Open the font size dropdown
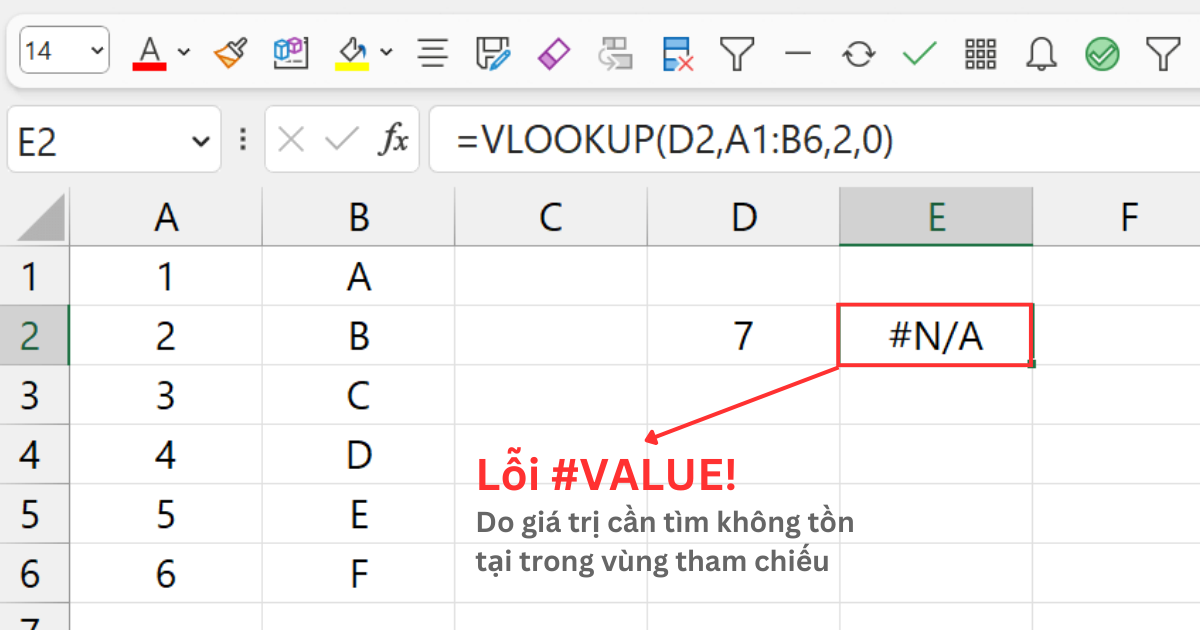The height and width of the screenshot is (630, 1200). [96, 50]
